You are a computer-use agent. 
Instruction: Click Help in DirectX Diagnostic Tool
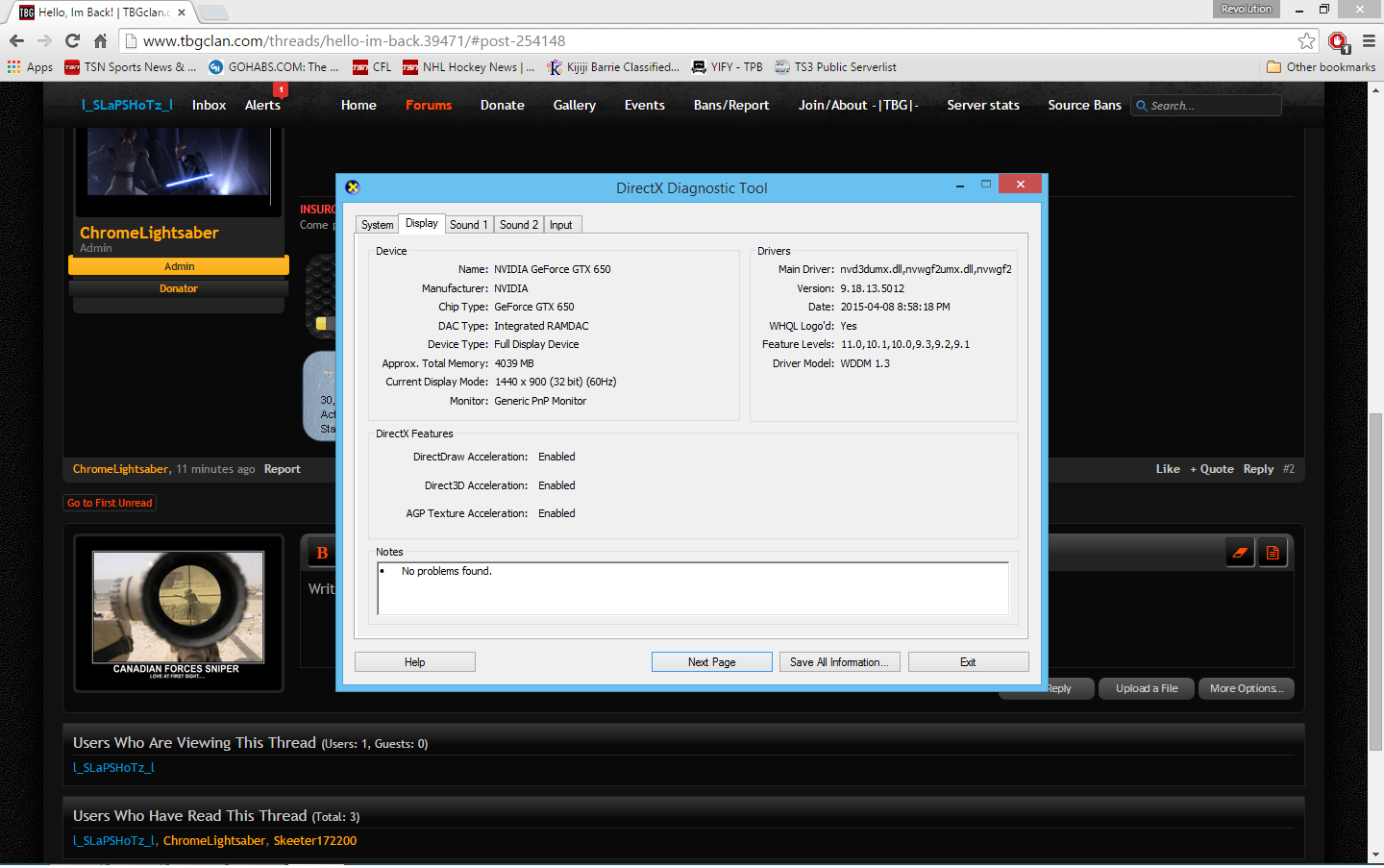[415, 662]
